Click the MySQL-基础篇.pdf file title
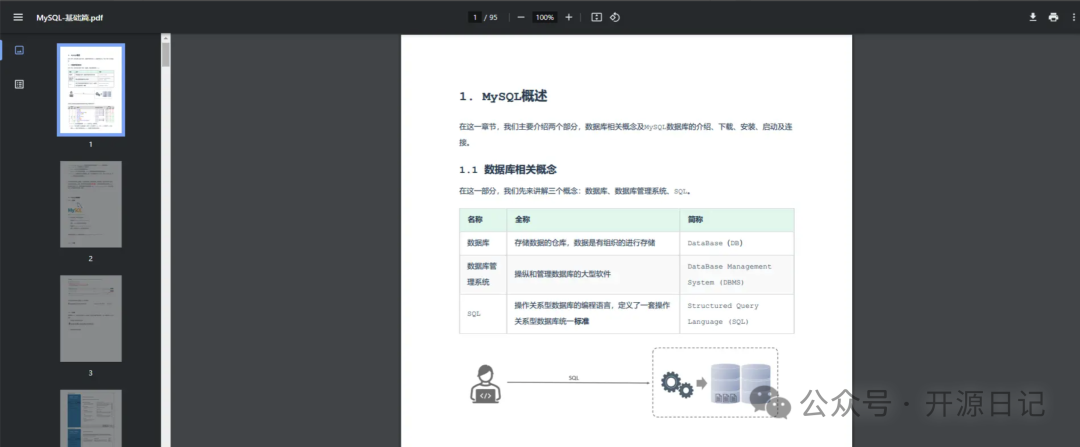1080x447 pixels. tap(70, 17)
